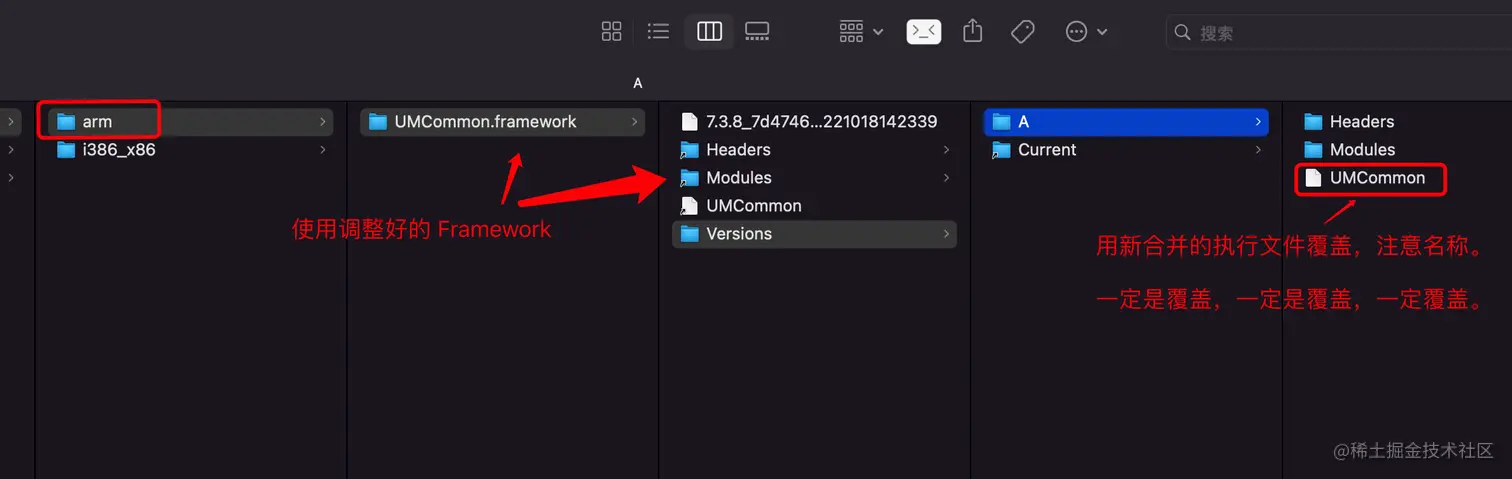
Task: Expand the arm folder chevron
Action: point(323,122)
